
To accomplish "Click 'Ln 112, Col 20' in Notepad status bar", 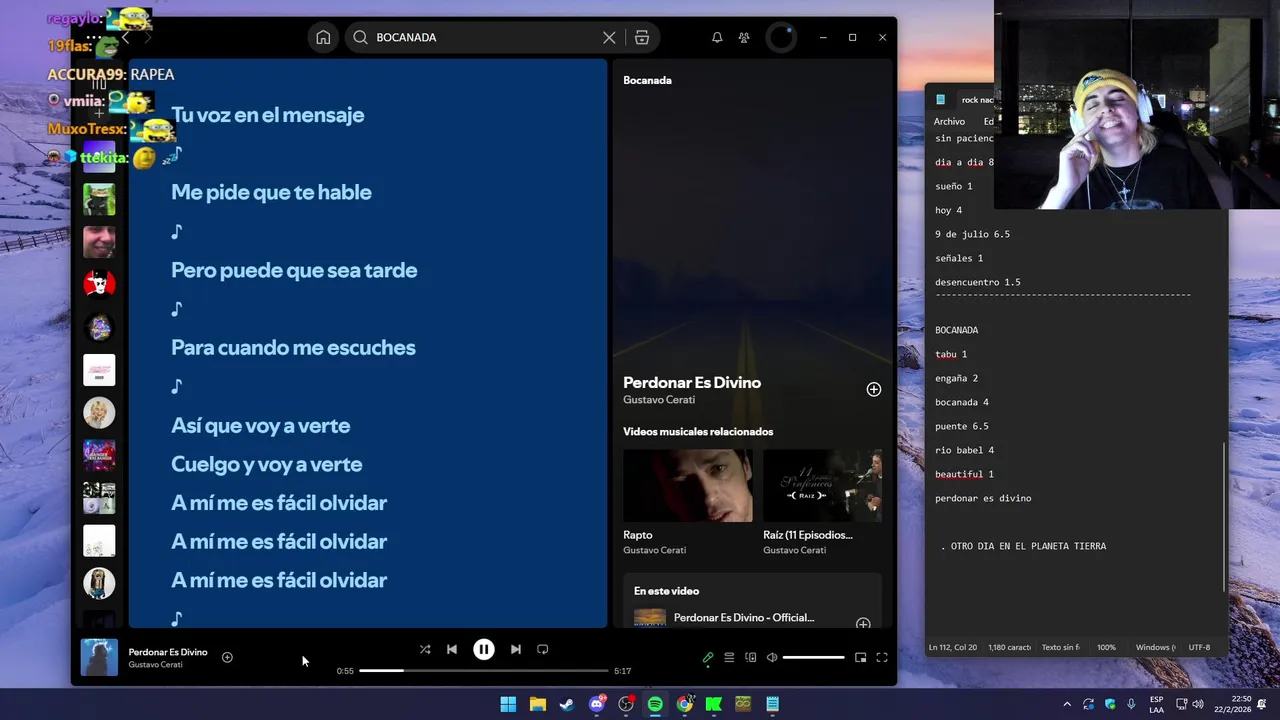I will [x=952, y=647].
